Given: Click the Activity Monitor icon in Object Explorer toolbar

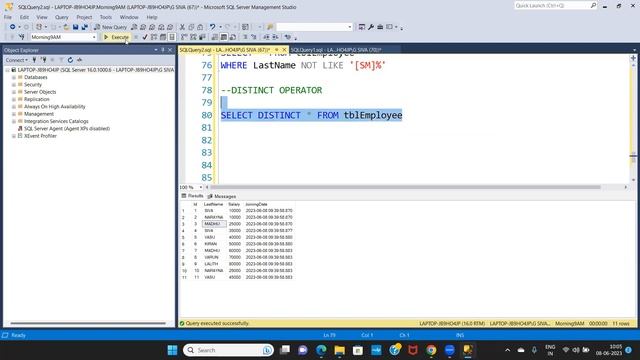Looking at the screenshot, I should click(x=80, y=60).
